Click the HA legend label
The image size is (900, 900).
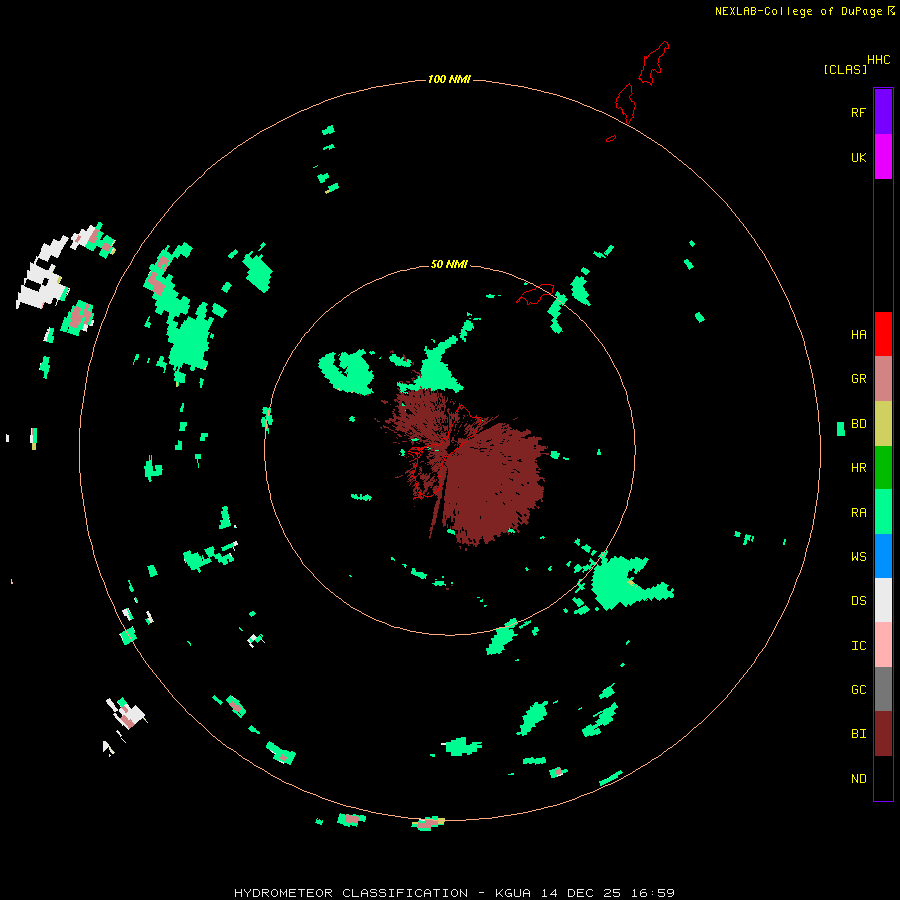click(x=858, y=334)
